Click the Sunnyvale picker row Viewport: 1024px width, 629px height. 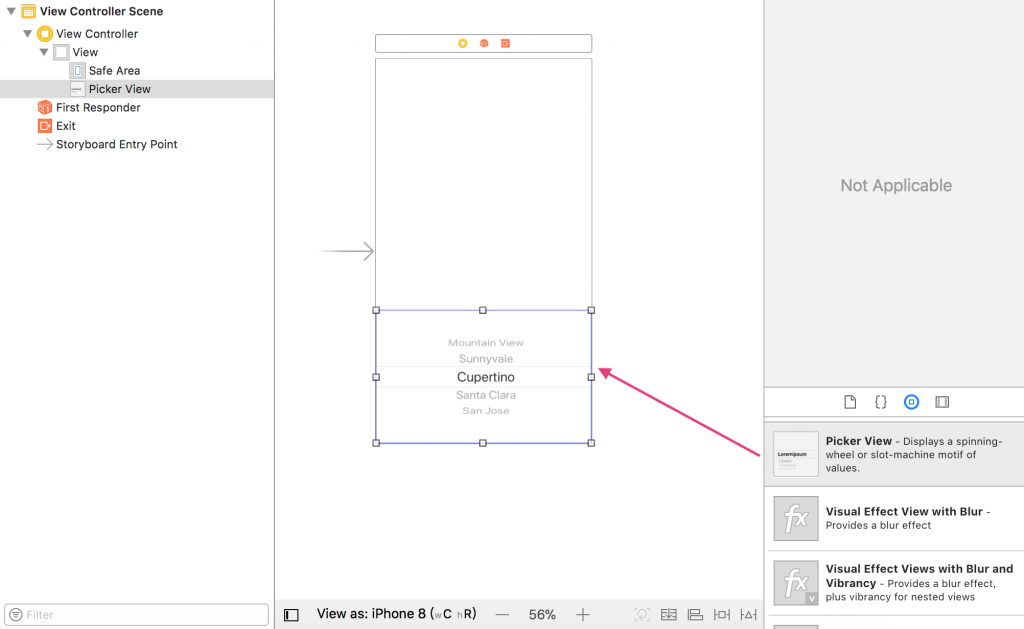(x=485, y=359)
